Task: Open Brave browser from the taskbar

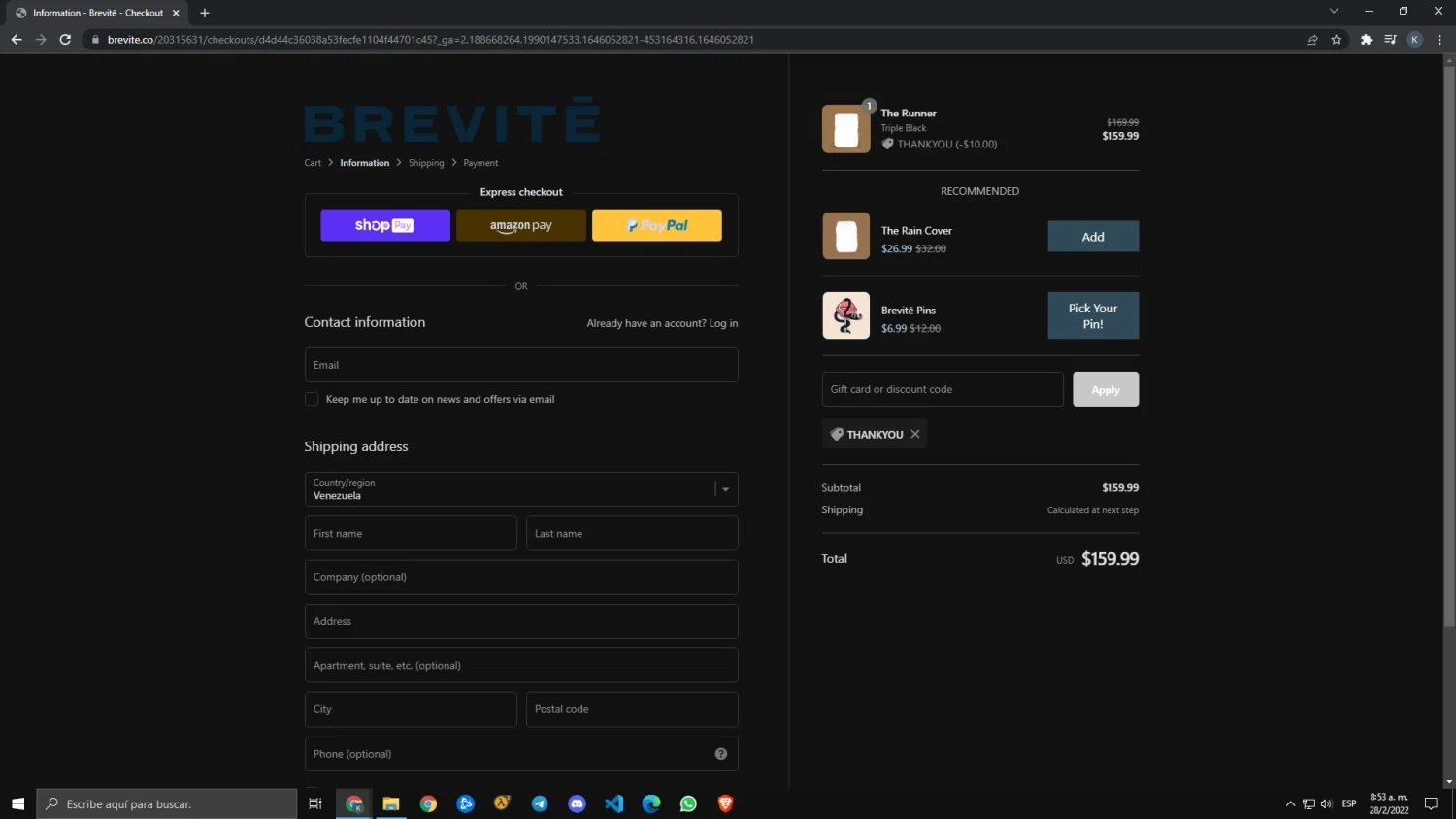Action: coord(725,803)
